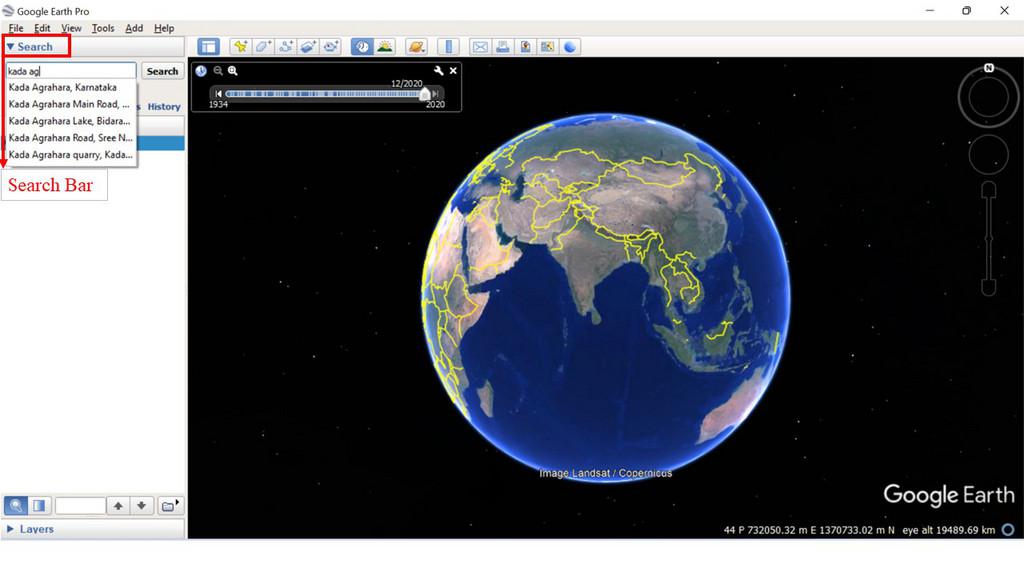Click the Print icon in toolbar

pyautogui.click(x=502, y=47)
